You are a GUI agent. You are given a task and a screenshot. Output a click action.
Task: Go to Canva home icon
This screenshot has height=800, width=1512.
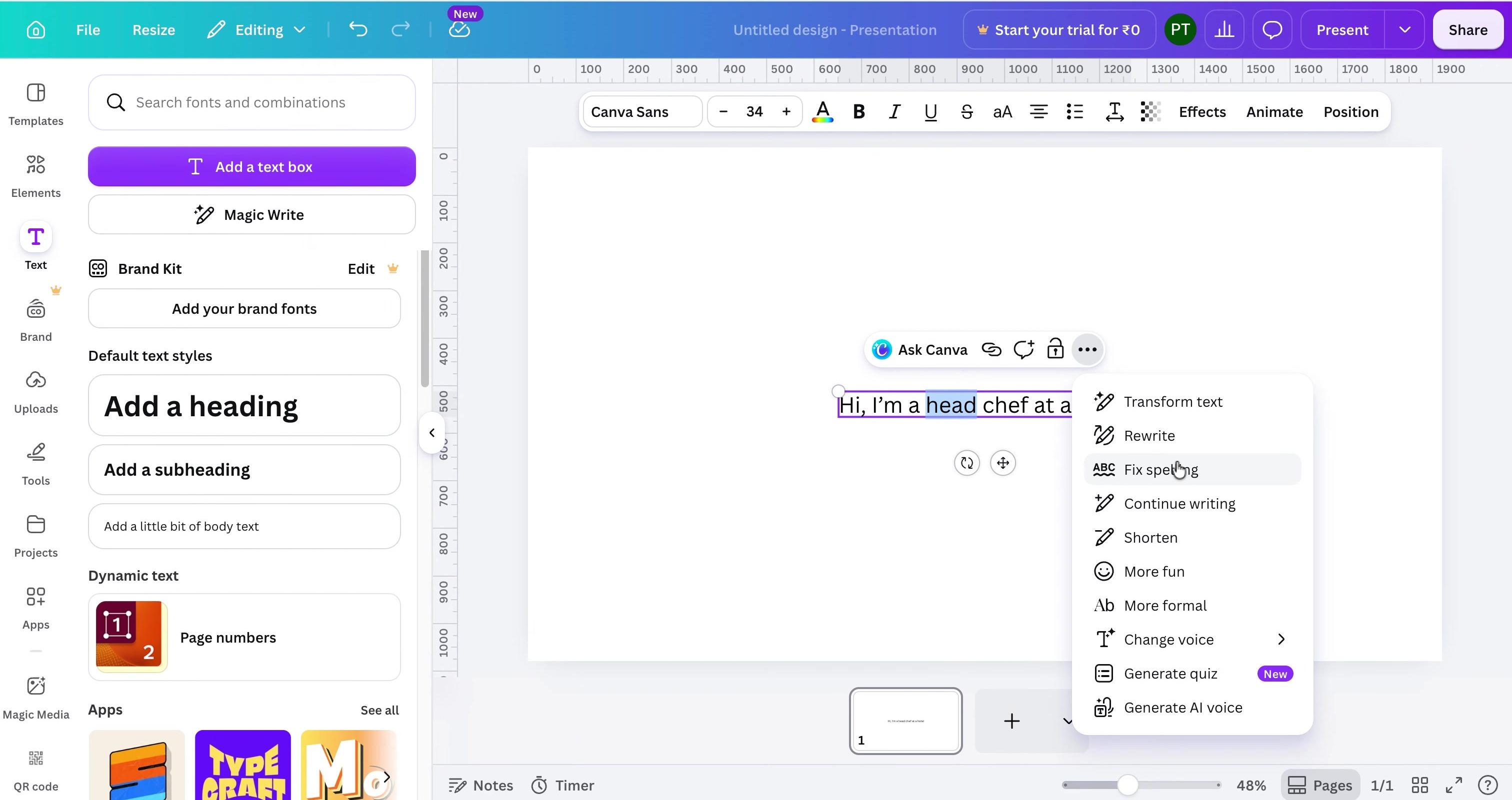click(x=36, y=30)
